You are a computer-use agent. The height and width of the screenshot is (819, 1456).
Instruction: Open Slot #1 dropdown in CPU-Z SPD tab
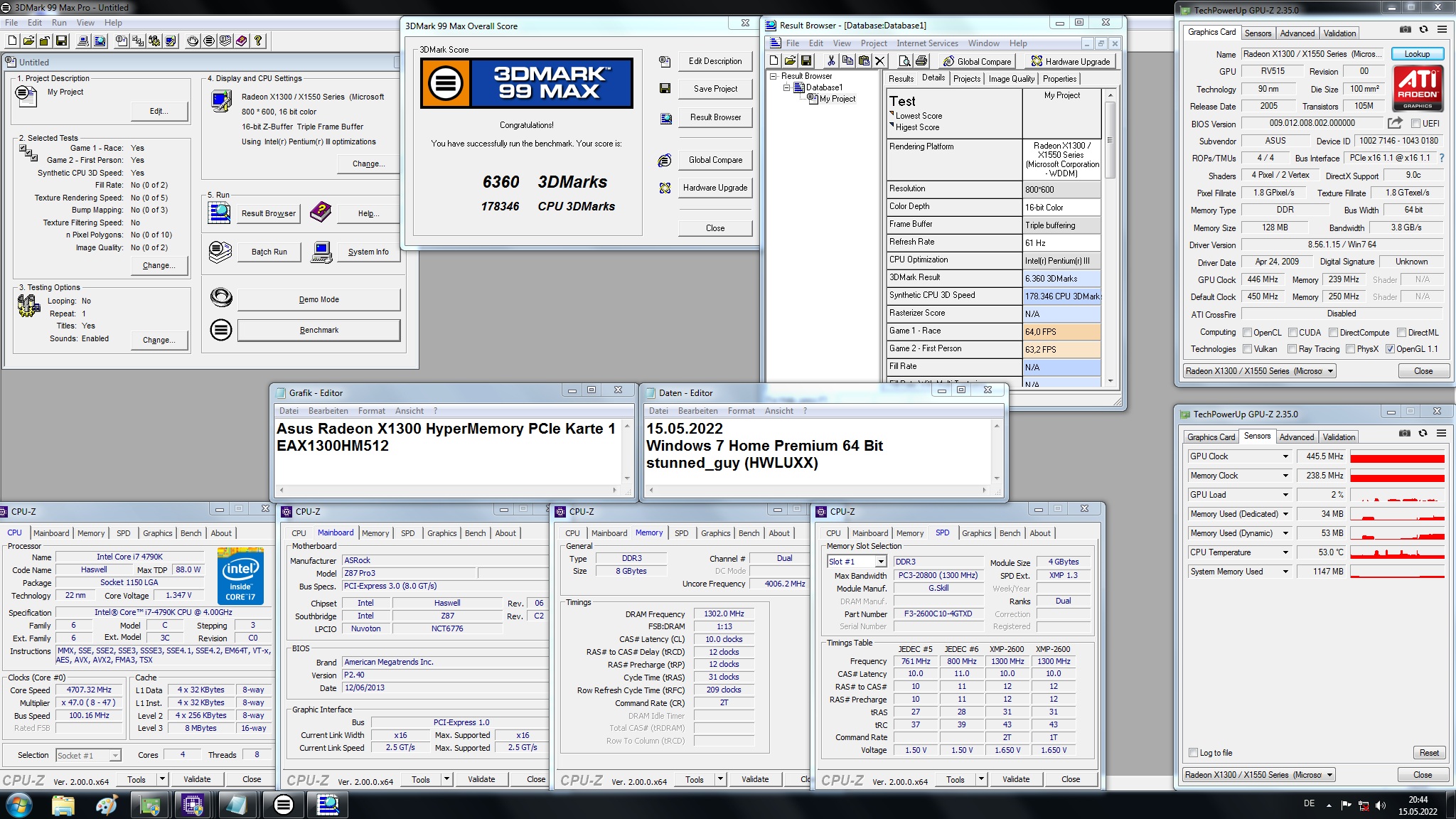pyautogui.click(x=881, y=562)
